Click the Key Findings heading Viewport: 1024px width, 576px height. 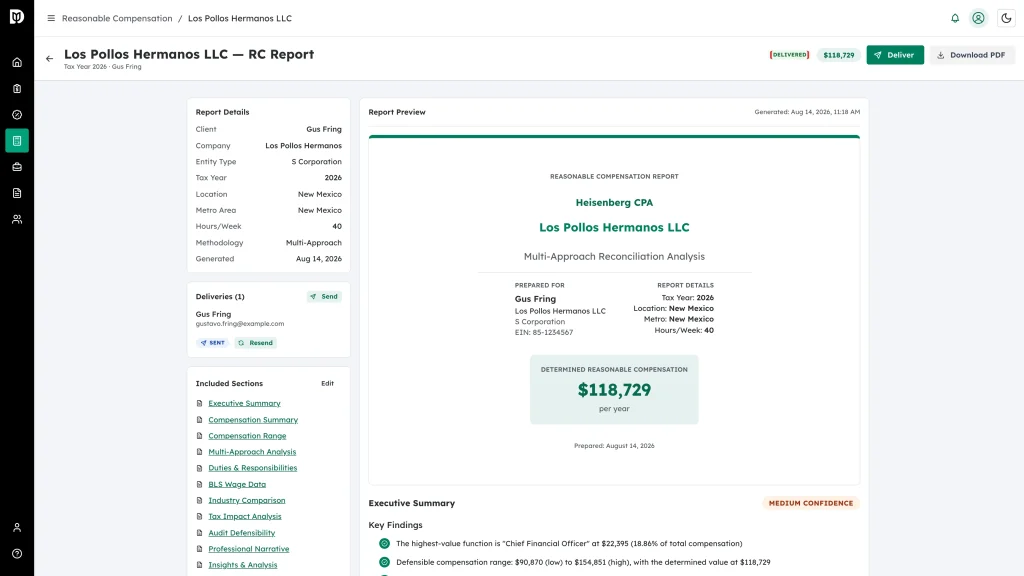395,525
